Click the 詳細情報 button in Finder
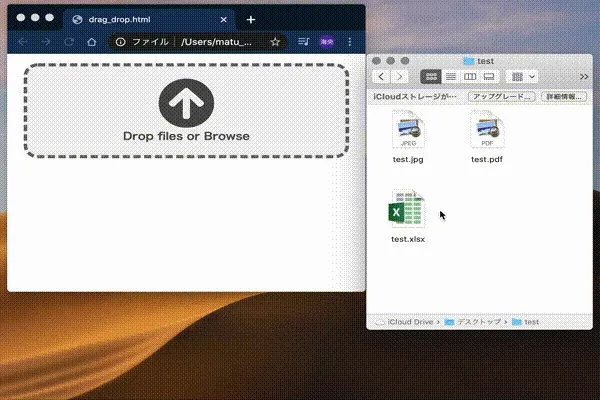 (565, 96)
